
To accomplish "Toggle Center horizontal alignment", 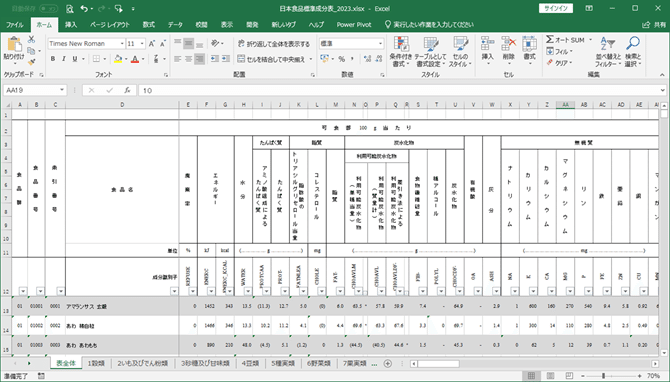I will click(x=188, y=59).
